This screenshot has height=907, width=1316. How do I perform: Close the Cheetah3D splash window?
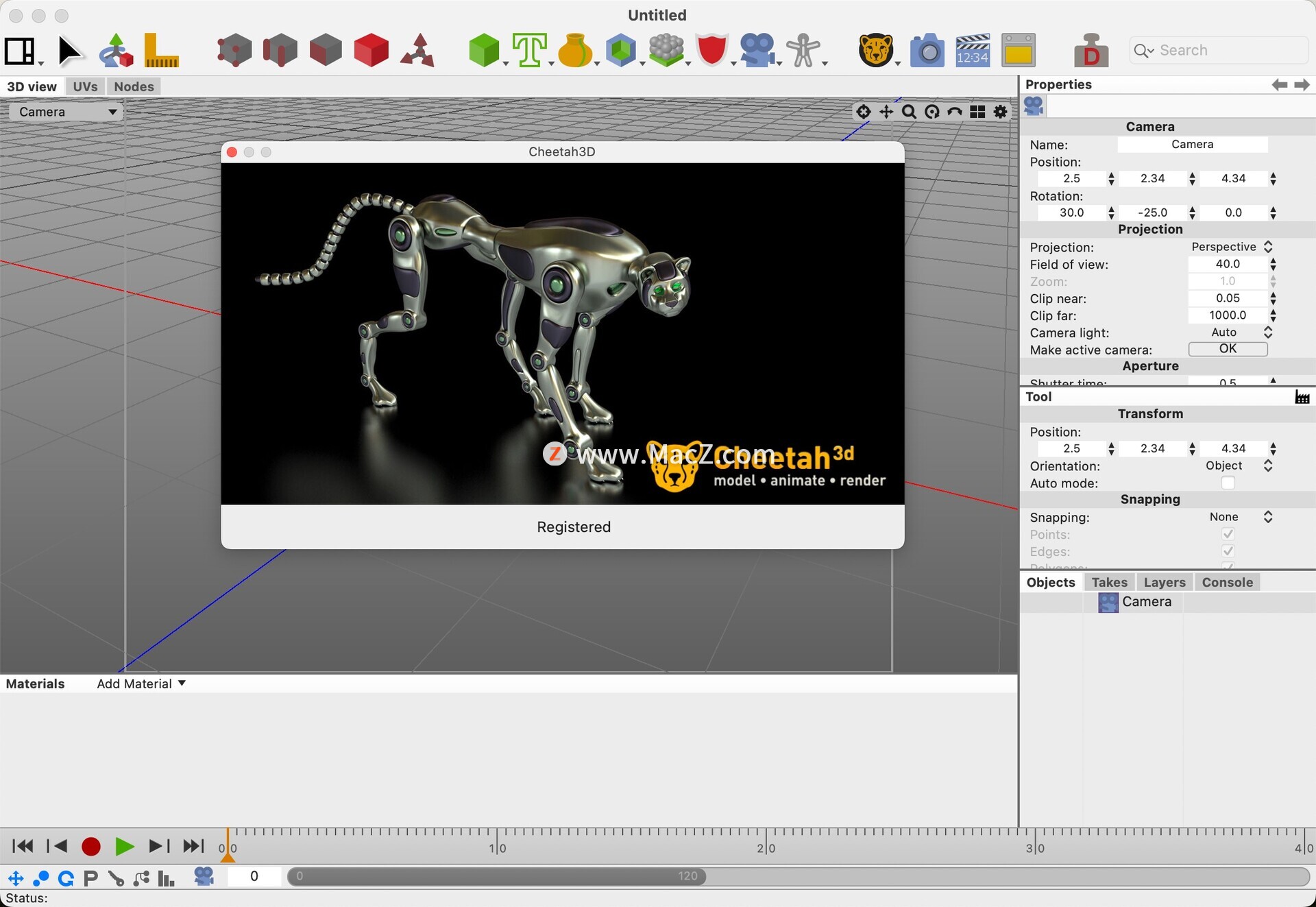coord(232,152)
